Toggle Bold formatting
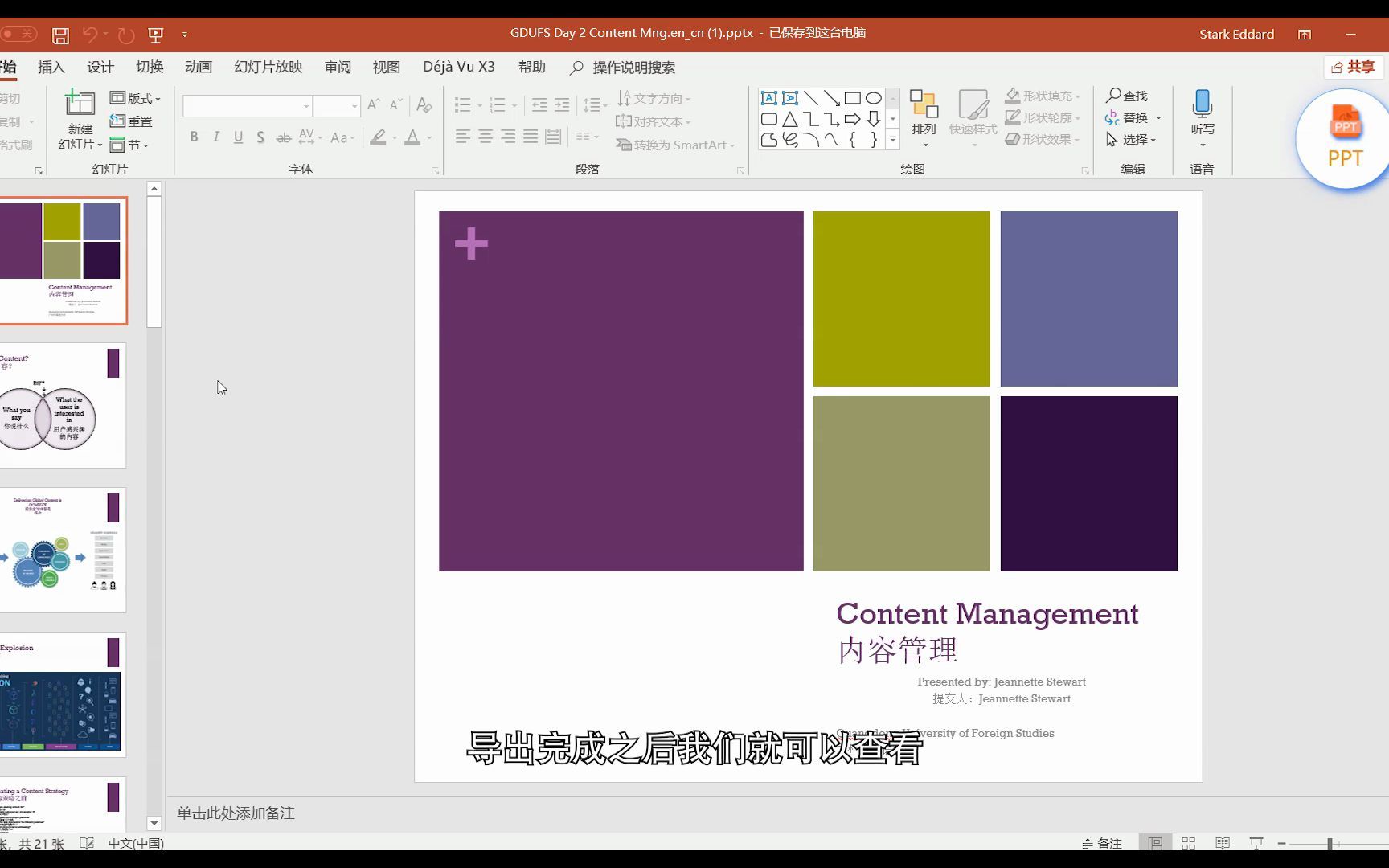This screenshot has width=1389, height=868. [x=194, y=137]
